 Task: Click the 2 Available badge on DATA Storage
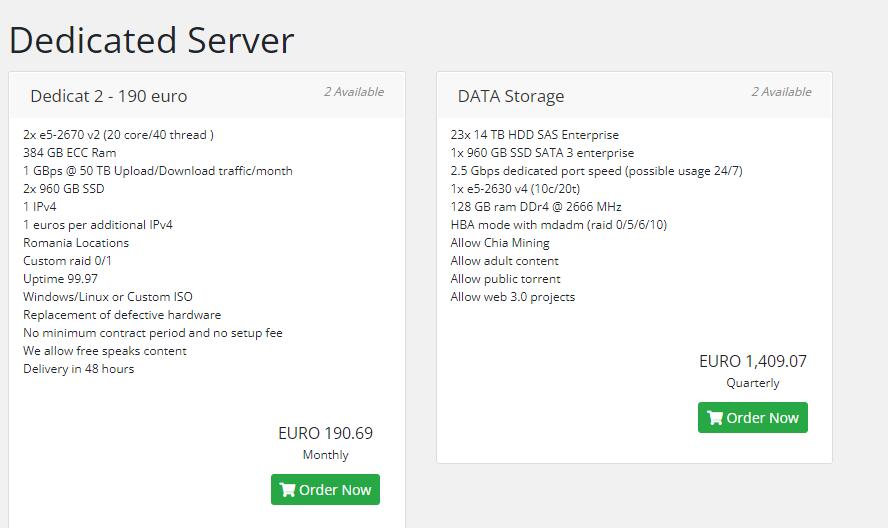(781, 92)
